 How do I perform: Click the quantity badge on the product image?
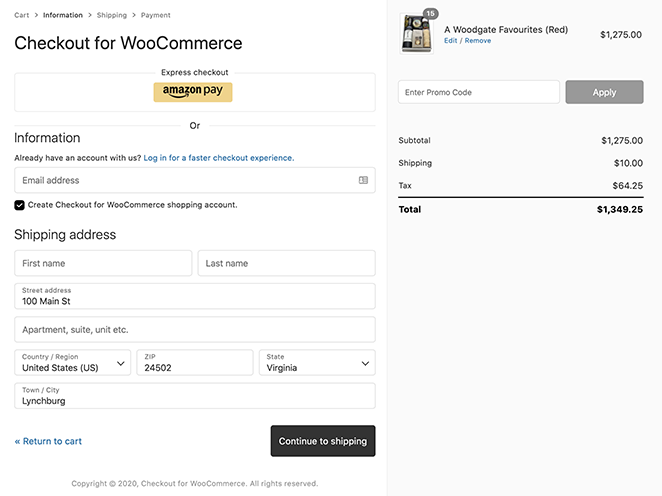pyautogui.click(x=431, y=14)
